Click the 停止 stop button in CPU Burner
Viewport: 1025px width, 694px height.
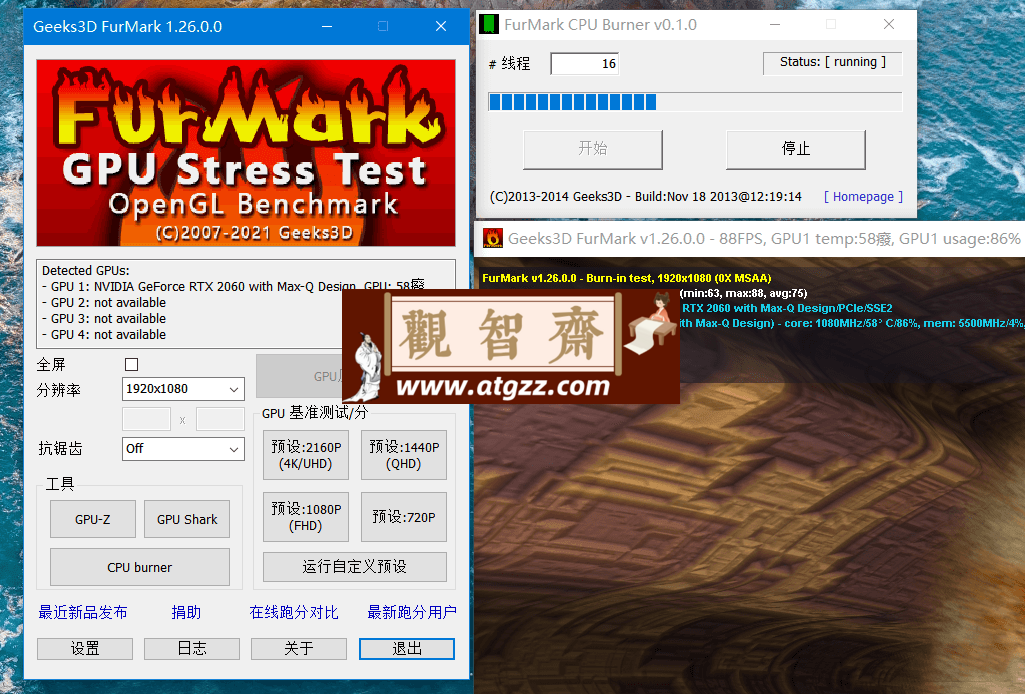[796, 149]
